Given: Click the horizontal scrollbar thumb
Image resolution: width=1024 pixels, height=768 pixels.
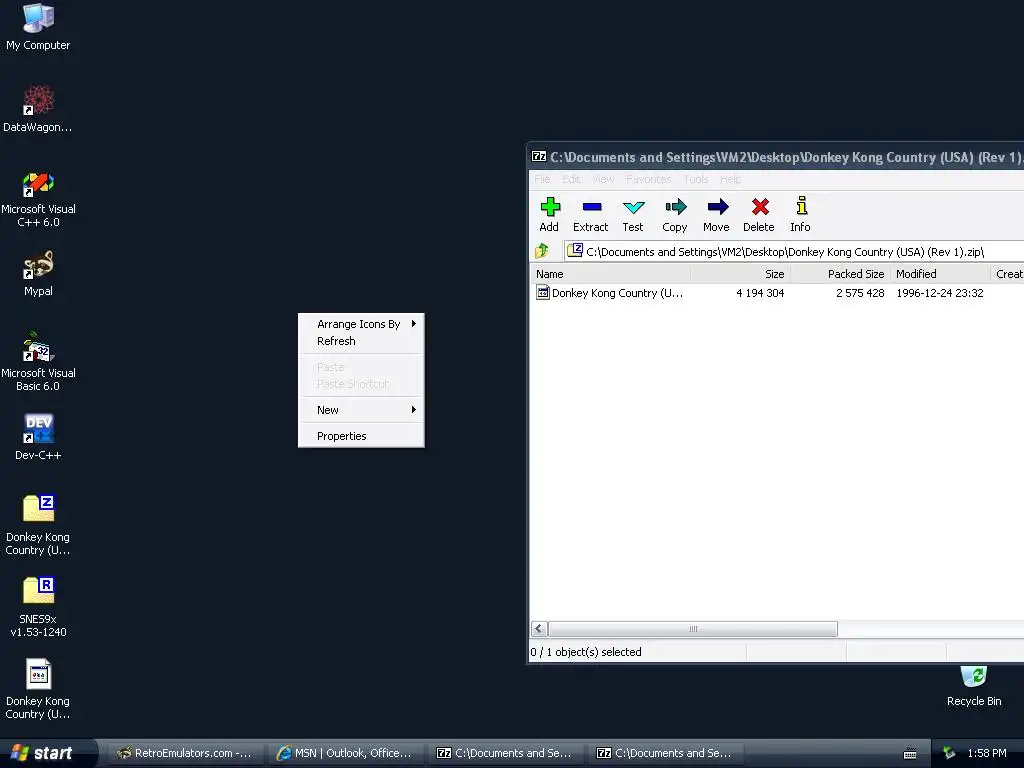Looking at the screenshot, I should (693, 629).
